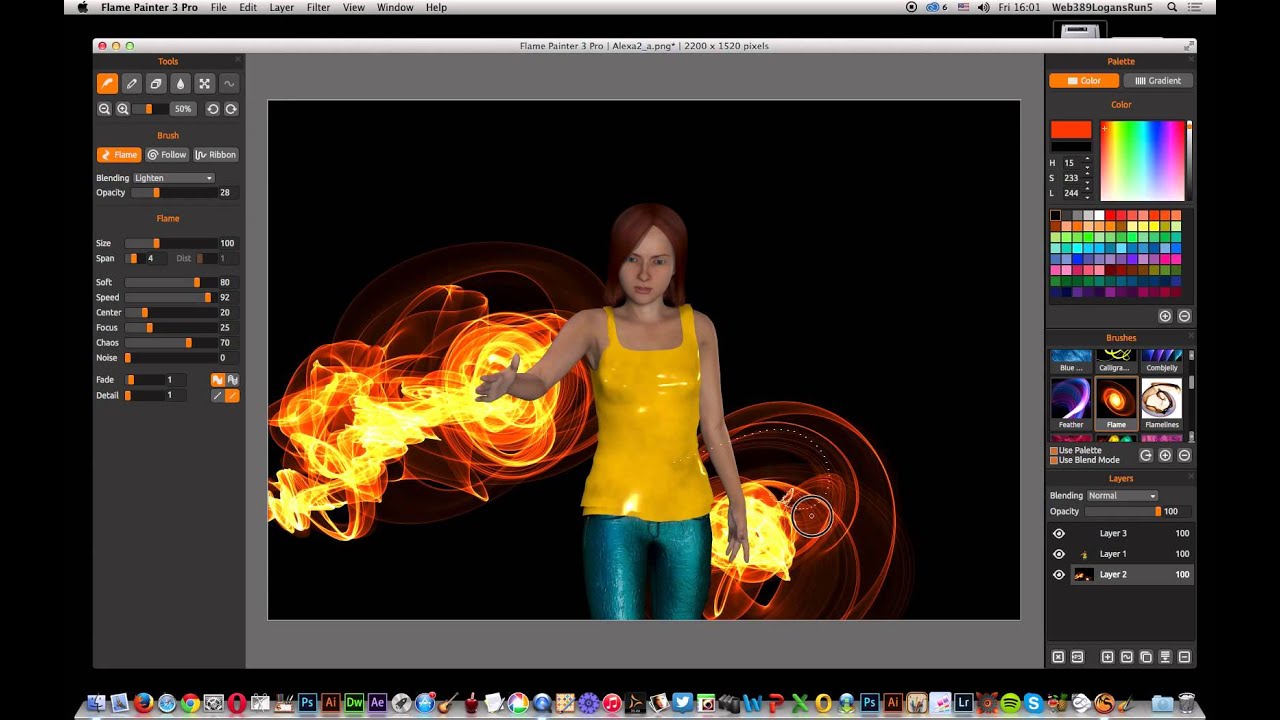
Task: Open the Trash in the dock
Action: (x=1187, y=703)
